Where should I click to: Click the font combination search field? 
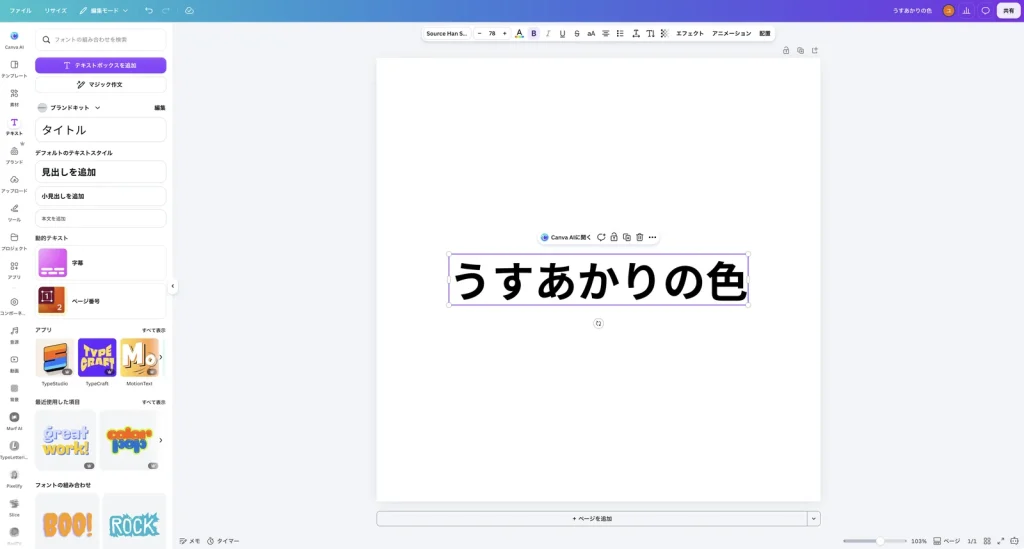click(101, 40)
